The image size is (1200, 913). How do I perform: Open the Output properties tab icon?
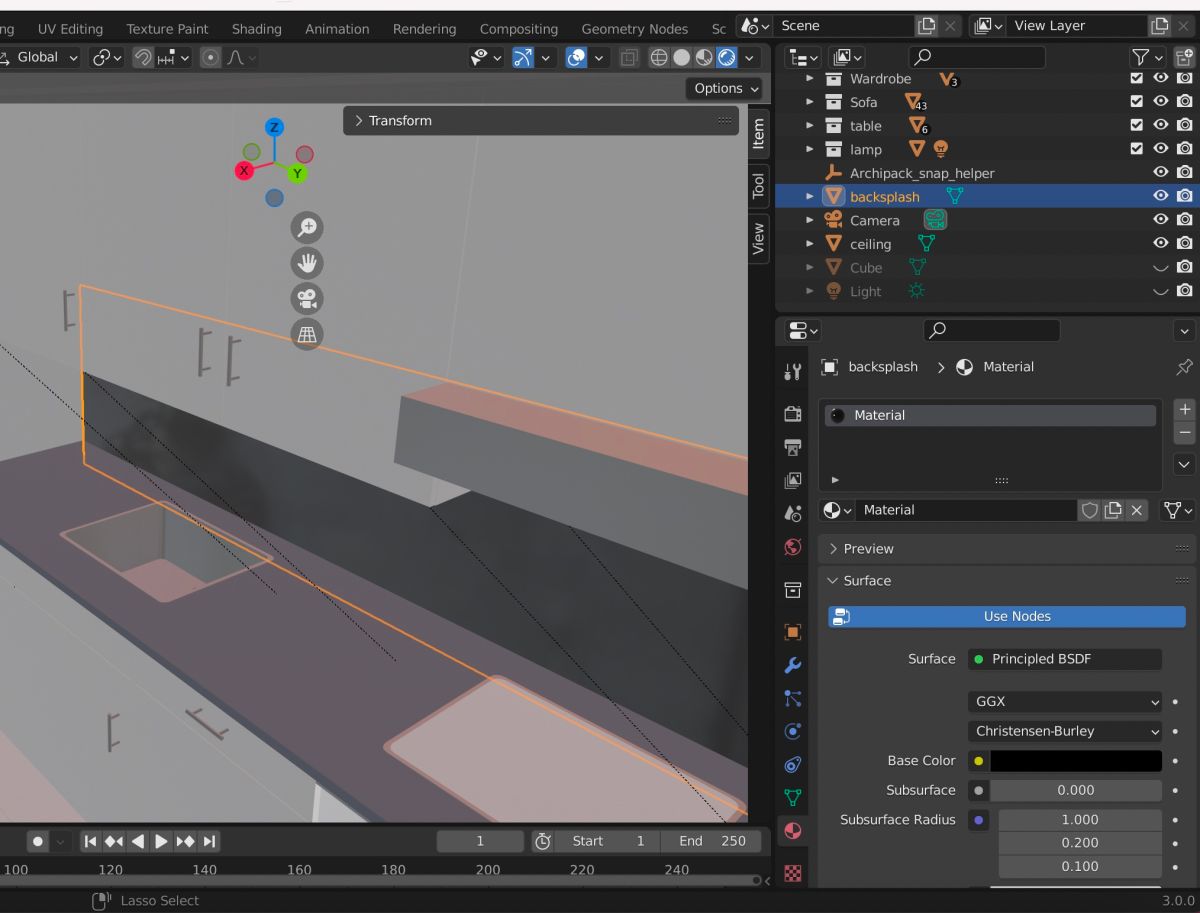pyautogui.click(x=793, y=447)
